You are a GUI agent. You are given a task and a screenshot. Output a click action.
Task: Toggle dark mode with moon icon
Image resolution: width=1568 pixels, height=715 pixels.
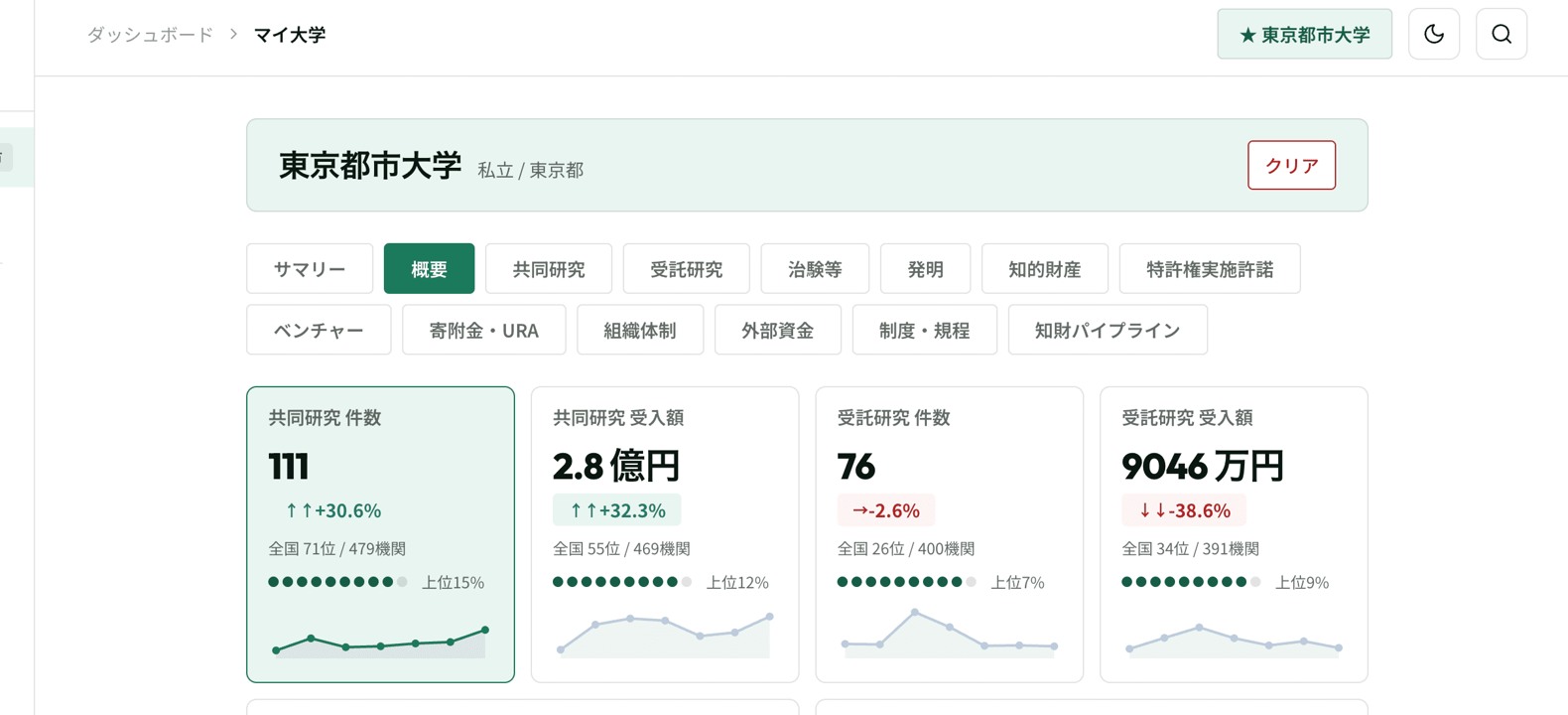click(1434, 34)
